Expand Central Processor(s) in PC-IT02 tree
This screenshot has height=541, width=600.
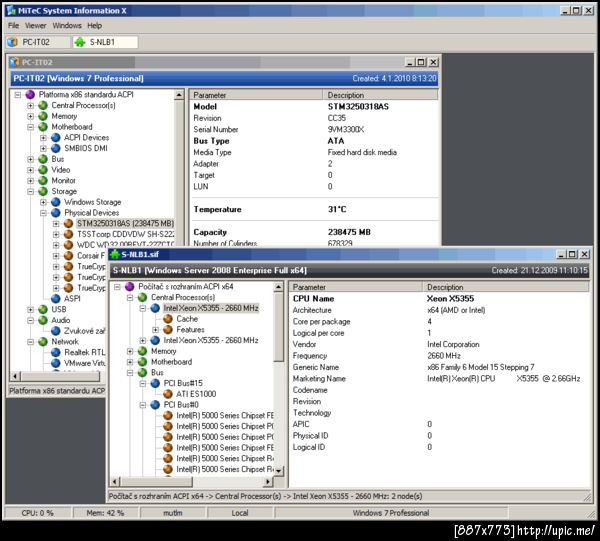[30, 105]
